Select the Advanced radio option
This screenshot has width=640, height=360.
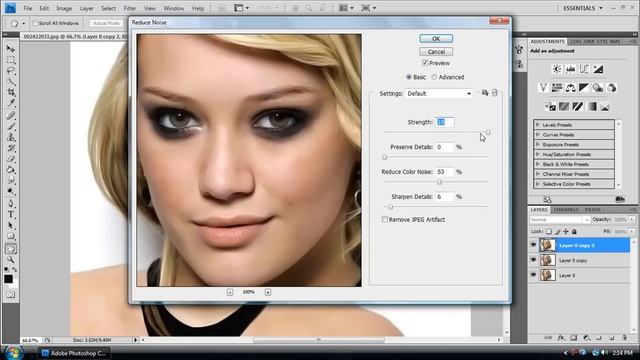(x=434, y=77)
